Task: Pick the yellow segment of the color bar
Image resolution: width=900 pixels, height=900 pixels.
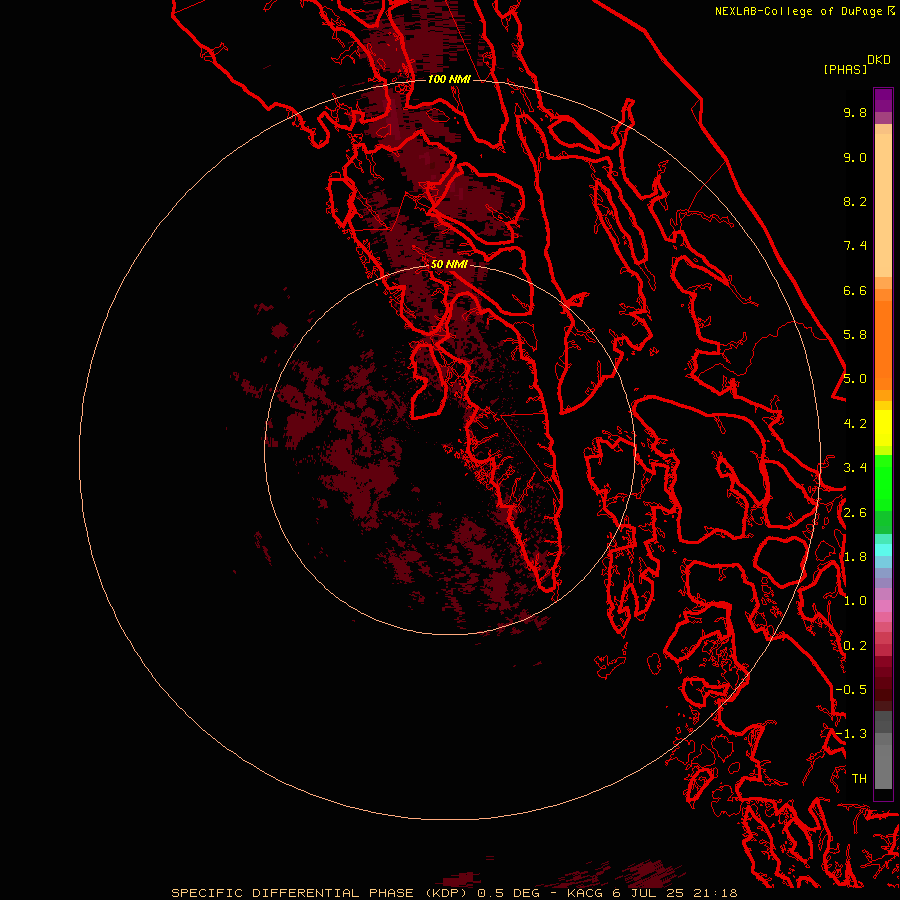Action: (x=883, y=428)
